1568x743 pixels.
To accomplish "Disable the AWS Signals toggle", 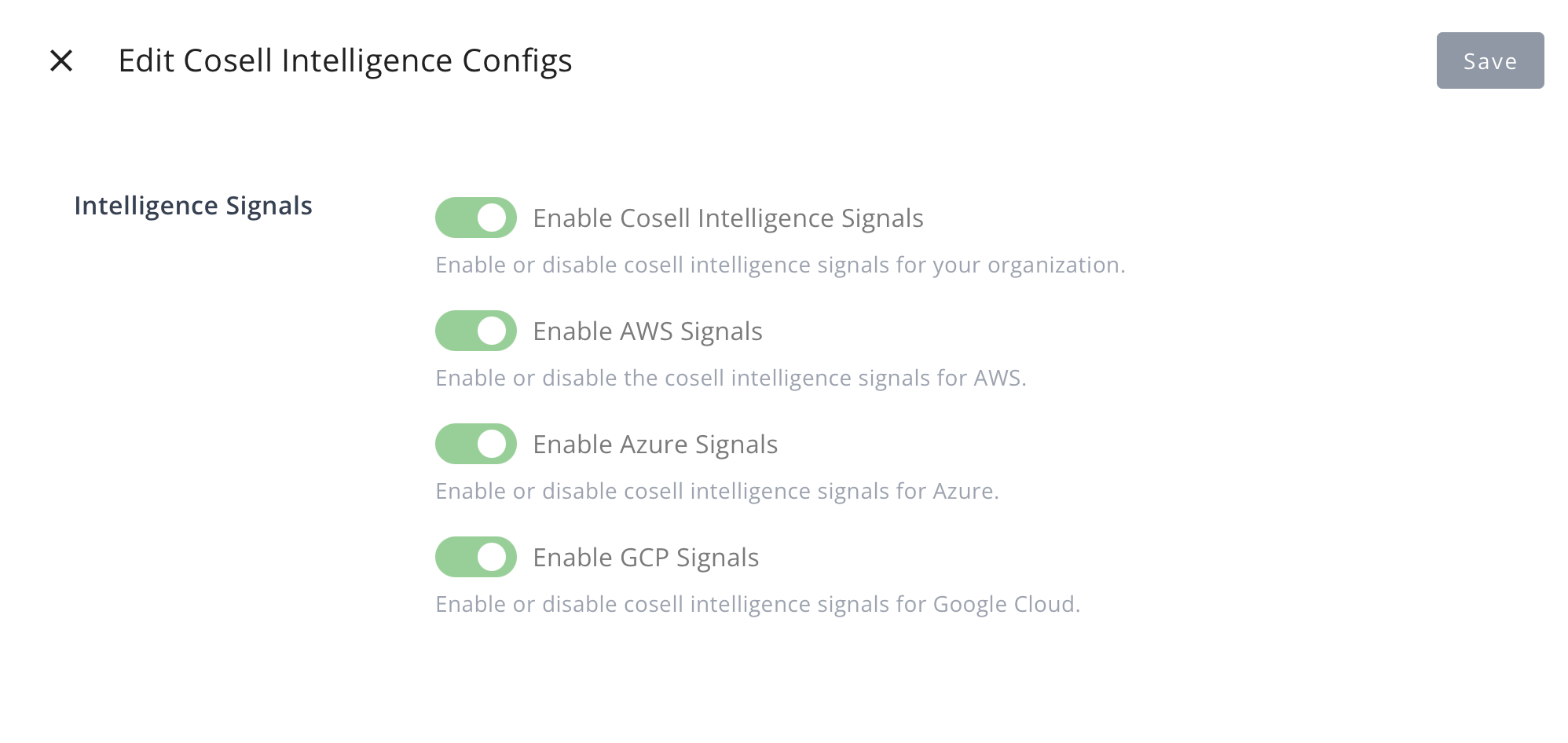I will [475, 331].
